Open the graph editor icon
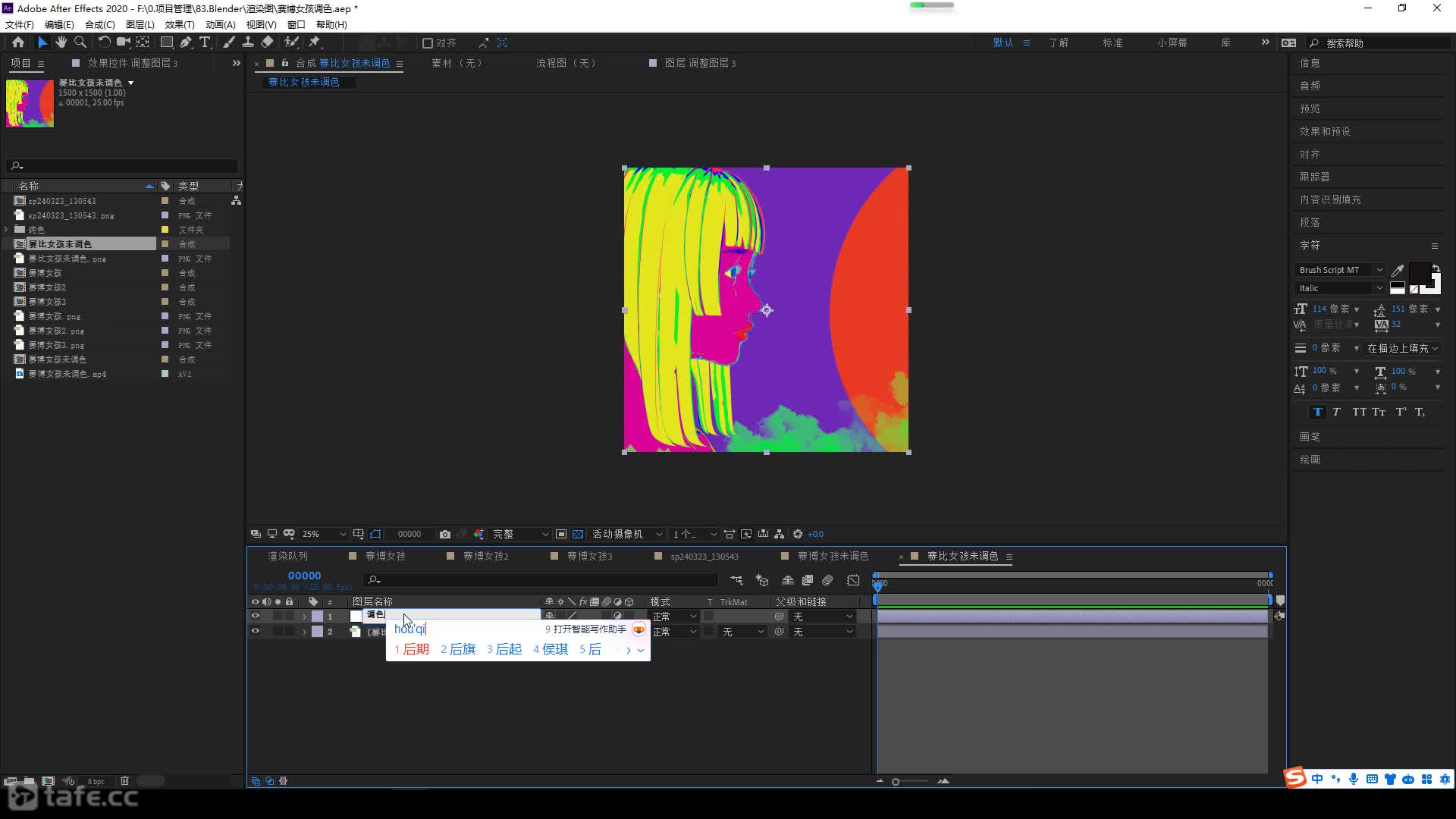The width and height of the screenshot is (1456, 819). (853, 580)
